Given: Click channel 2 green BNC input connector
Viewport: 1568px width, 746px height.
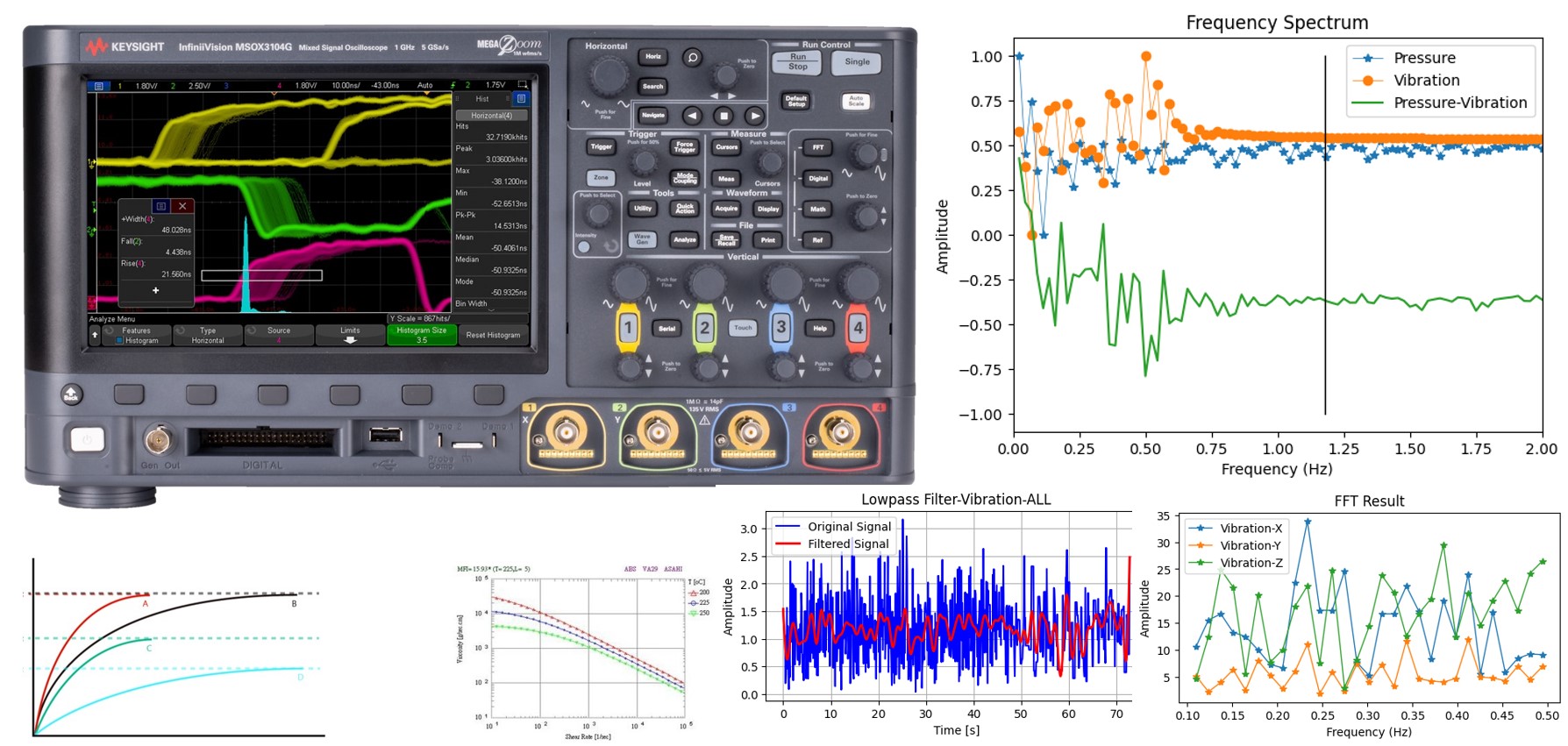Looking at the screenshot, I should click(x=658, y=431).
